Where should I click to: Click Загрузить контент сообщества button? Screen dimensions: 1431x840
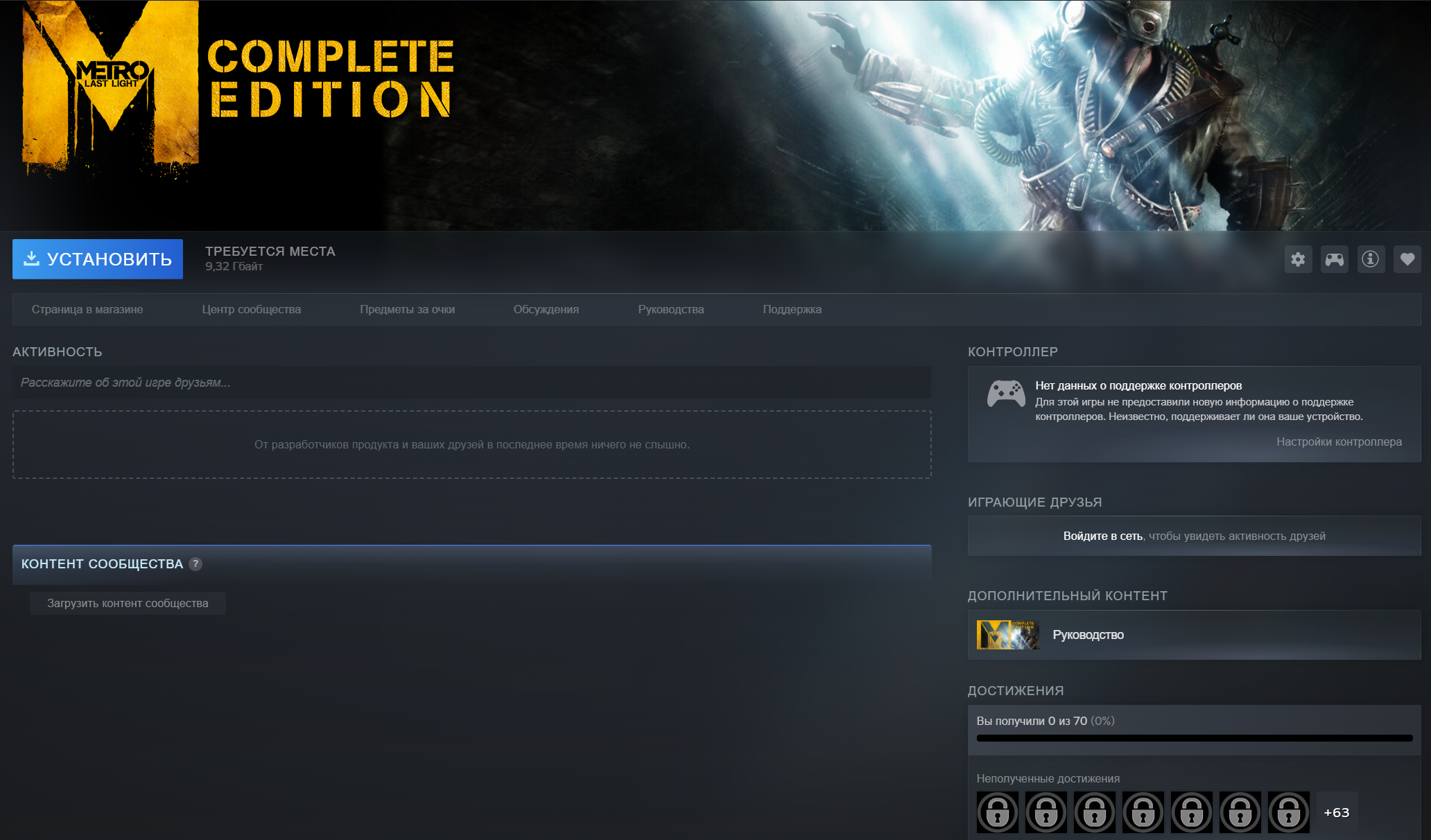pos(128,603)
